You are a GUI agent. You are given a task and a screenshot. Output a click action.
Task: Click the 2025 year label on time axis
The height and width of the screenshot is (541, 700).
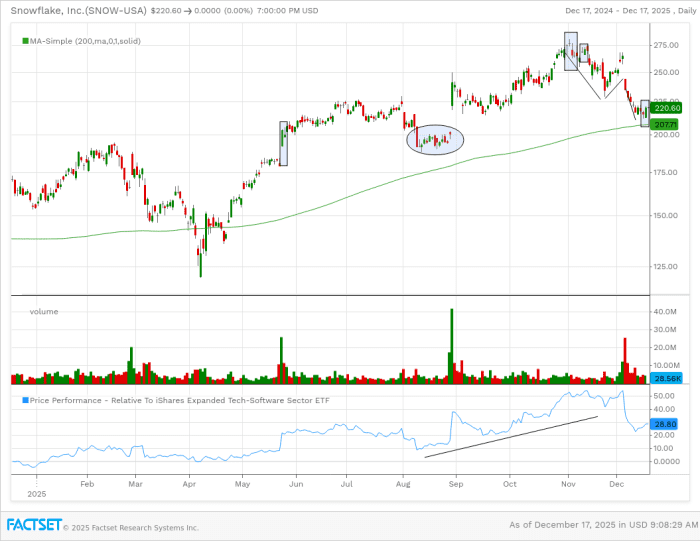(x=37, y=494)
